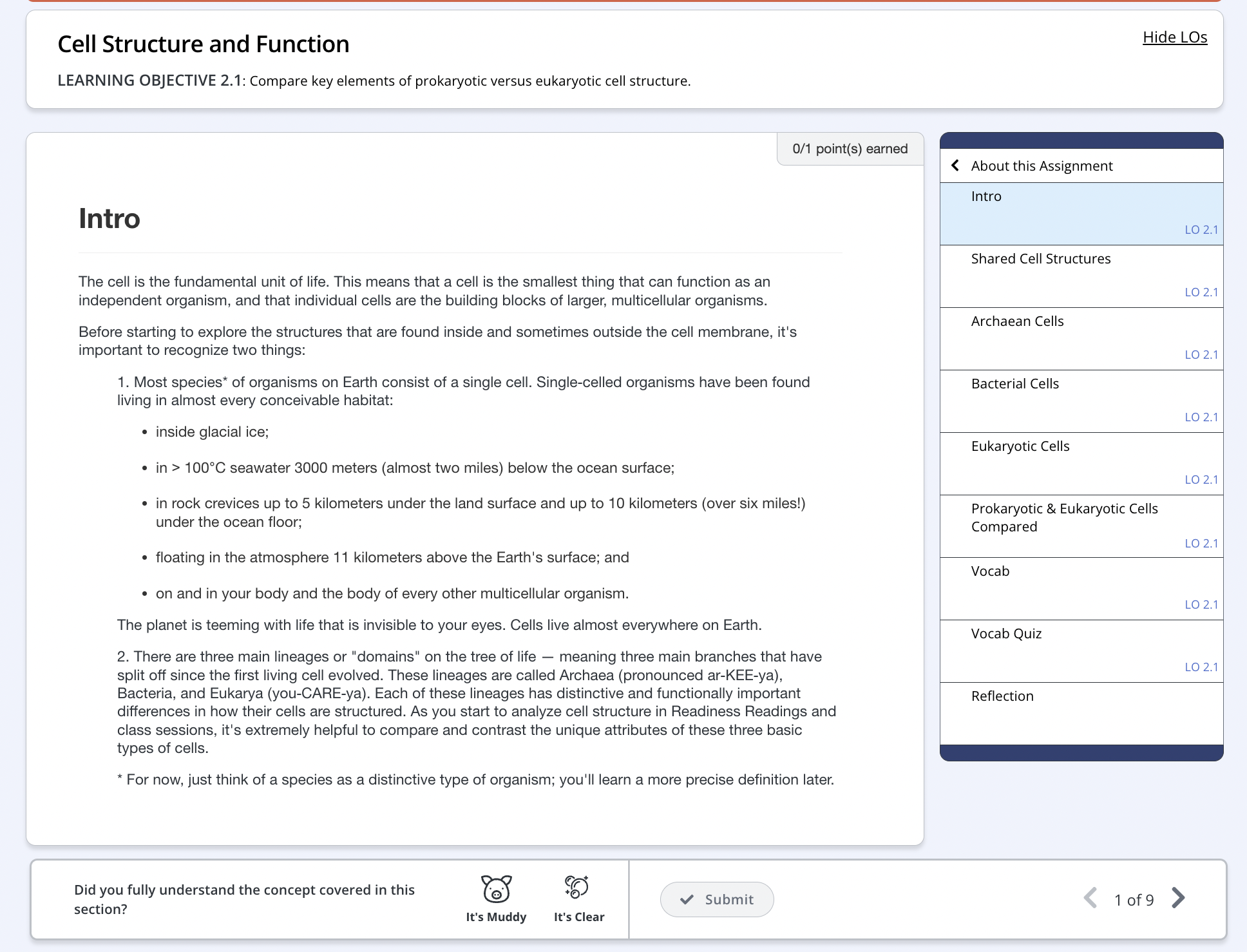Screen dimensions: 1247x952
Task: Open Prokaryotic & Eukaryotic Cells Compared
Action: (1063, 518)
